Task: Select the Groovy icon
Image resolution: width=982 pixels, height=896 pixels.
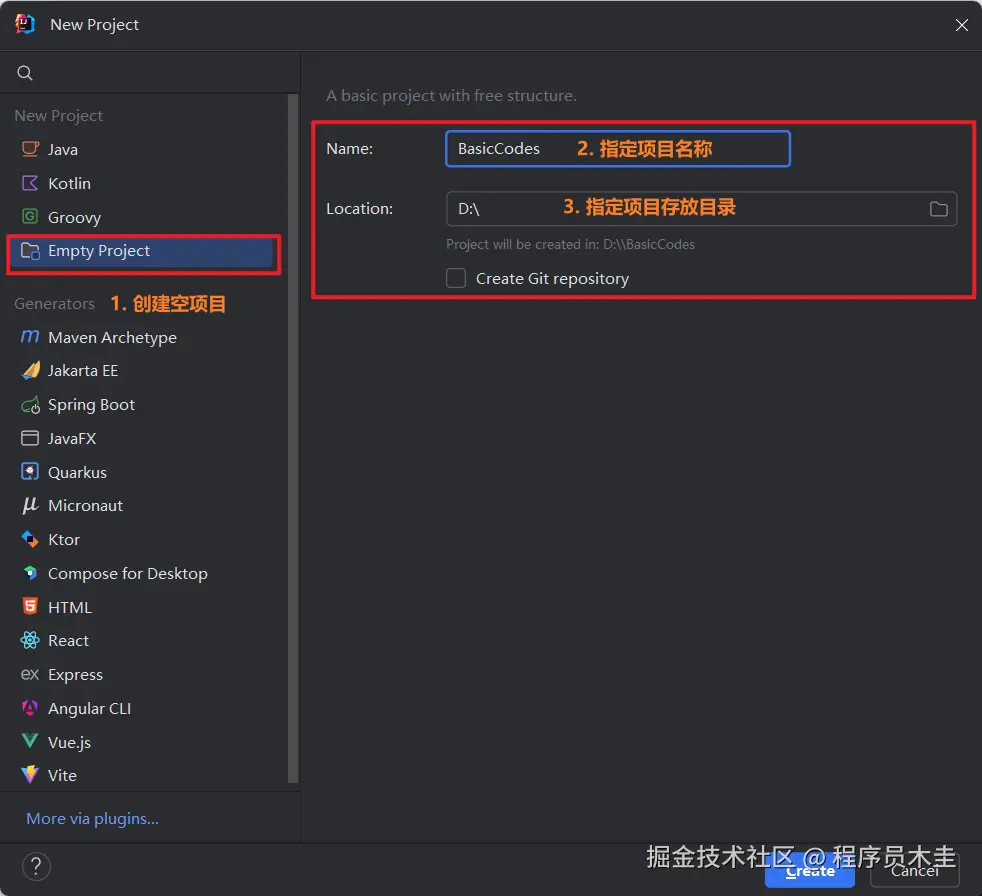Action: coord(30,217)
